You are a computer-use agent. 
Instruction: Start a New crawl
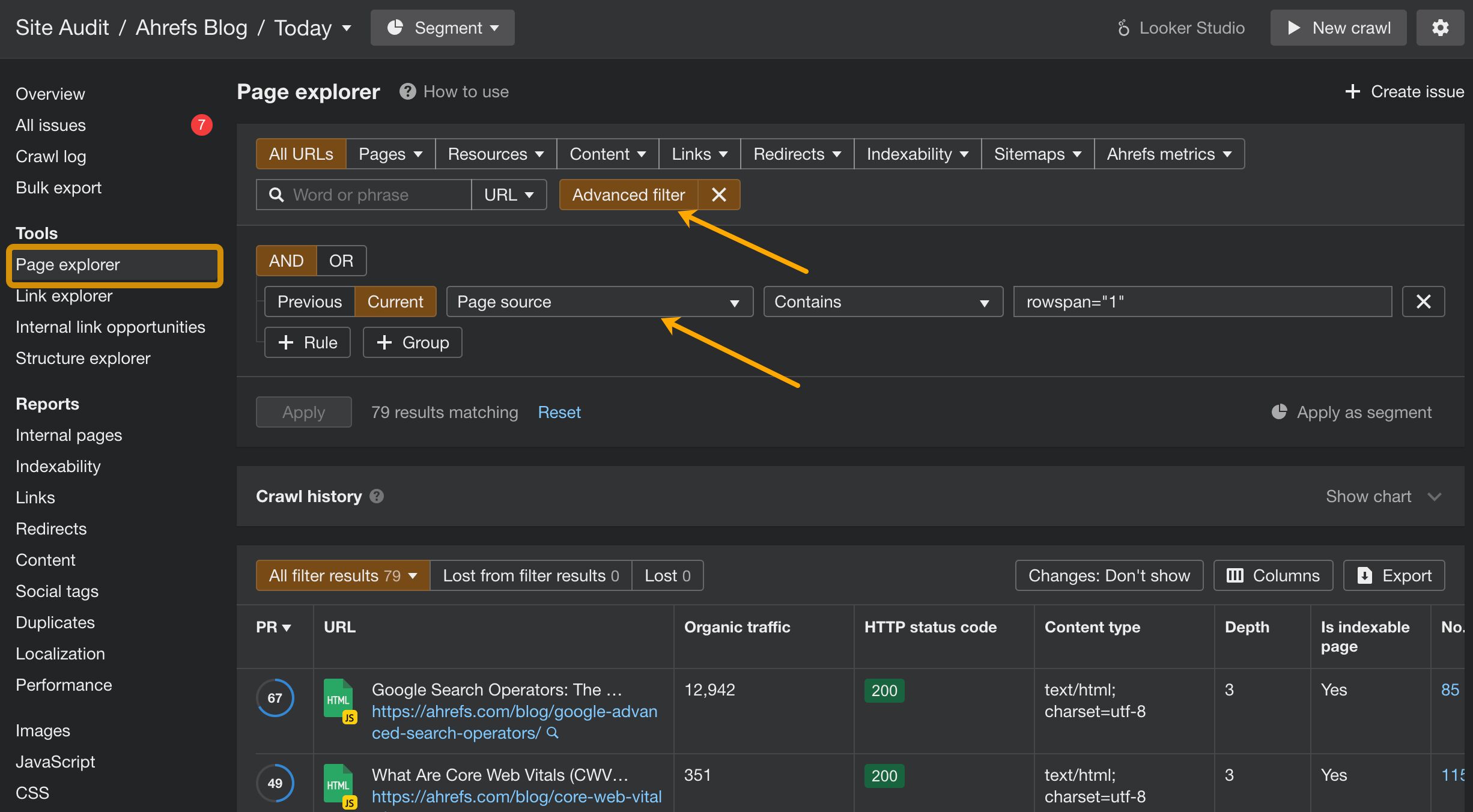pyautogui.click(x=1338, y=28)
